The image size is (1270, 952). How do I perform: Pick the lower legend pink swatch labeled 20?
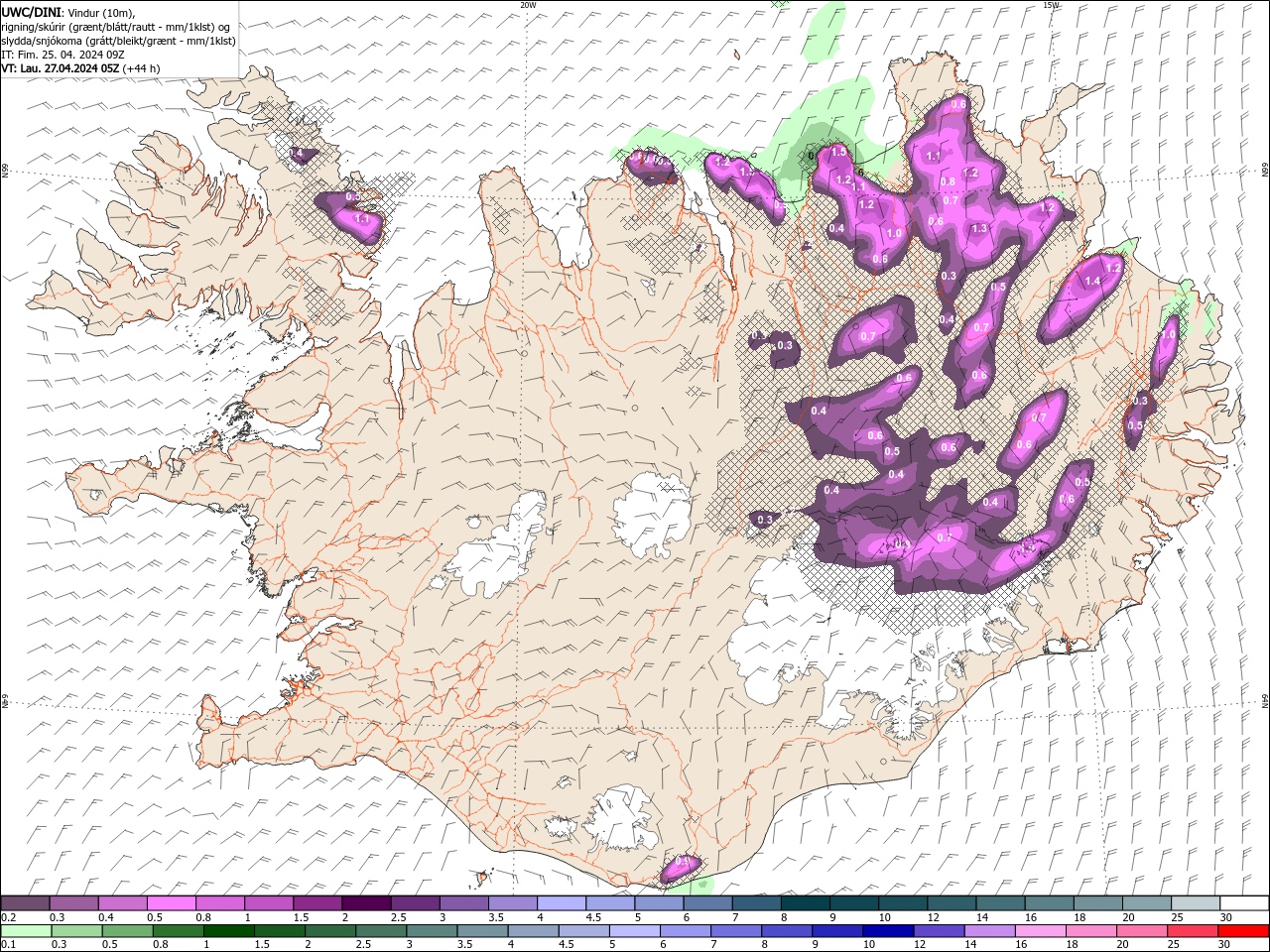(x=1141, y=931)
